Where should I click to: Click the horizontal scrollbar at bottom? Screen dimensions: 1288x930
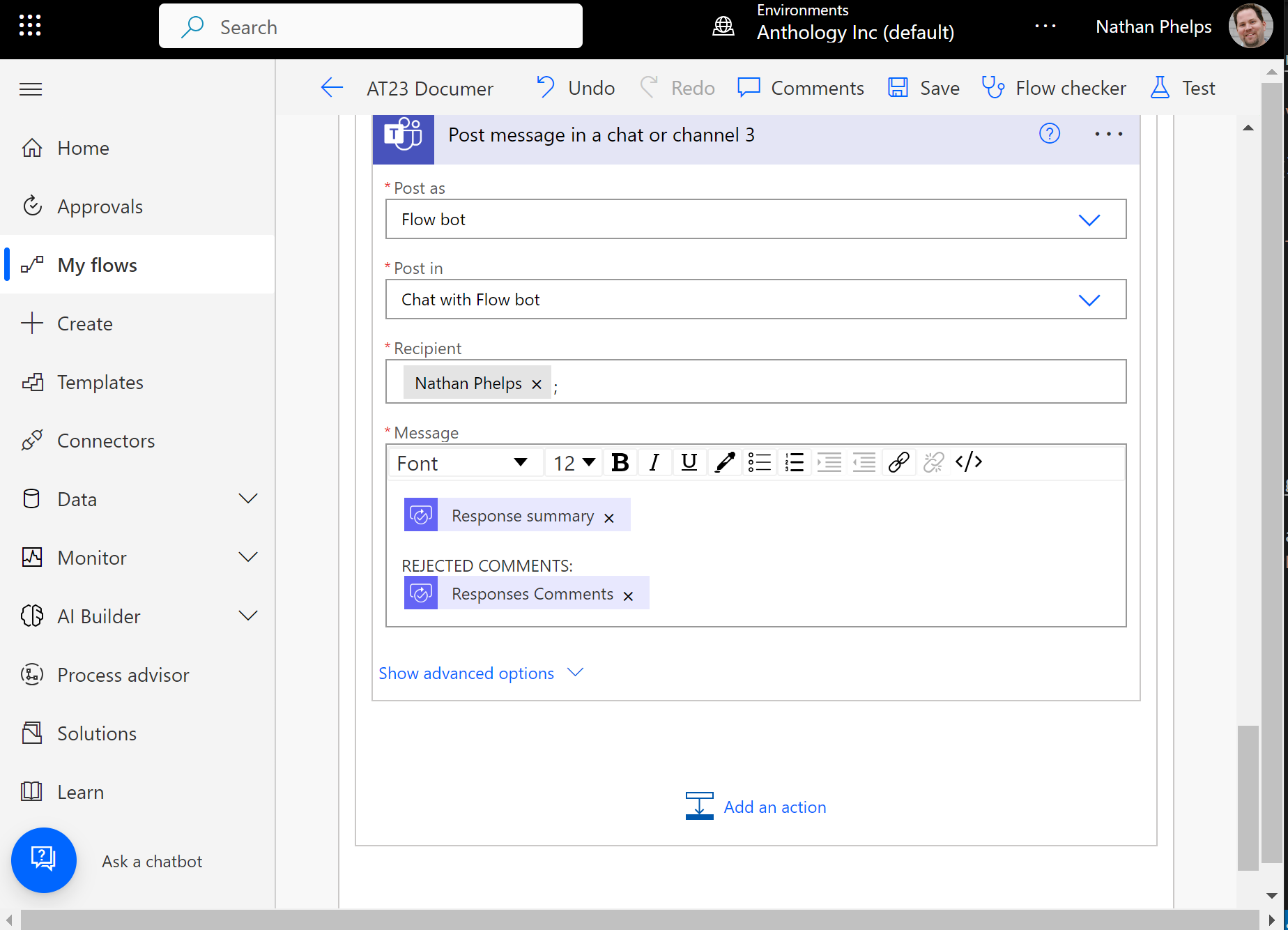[x=639, y=920]
